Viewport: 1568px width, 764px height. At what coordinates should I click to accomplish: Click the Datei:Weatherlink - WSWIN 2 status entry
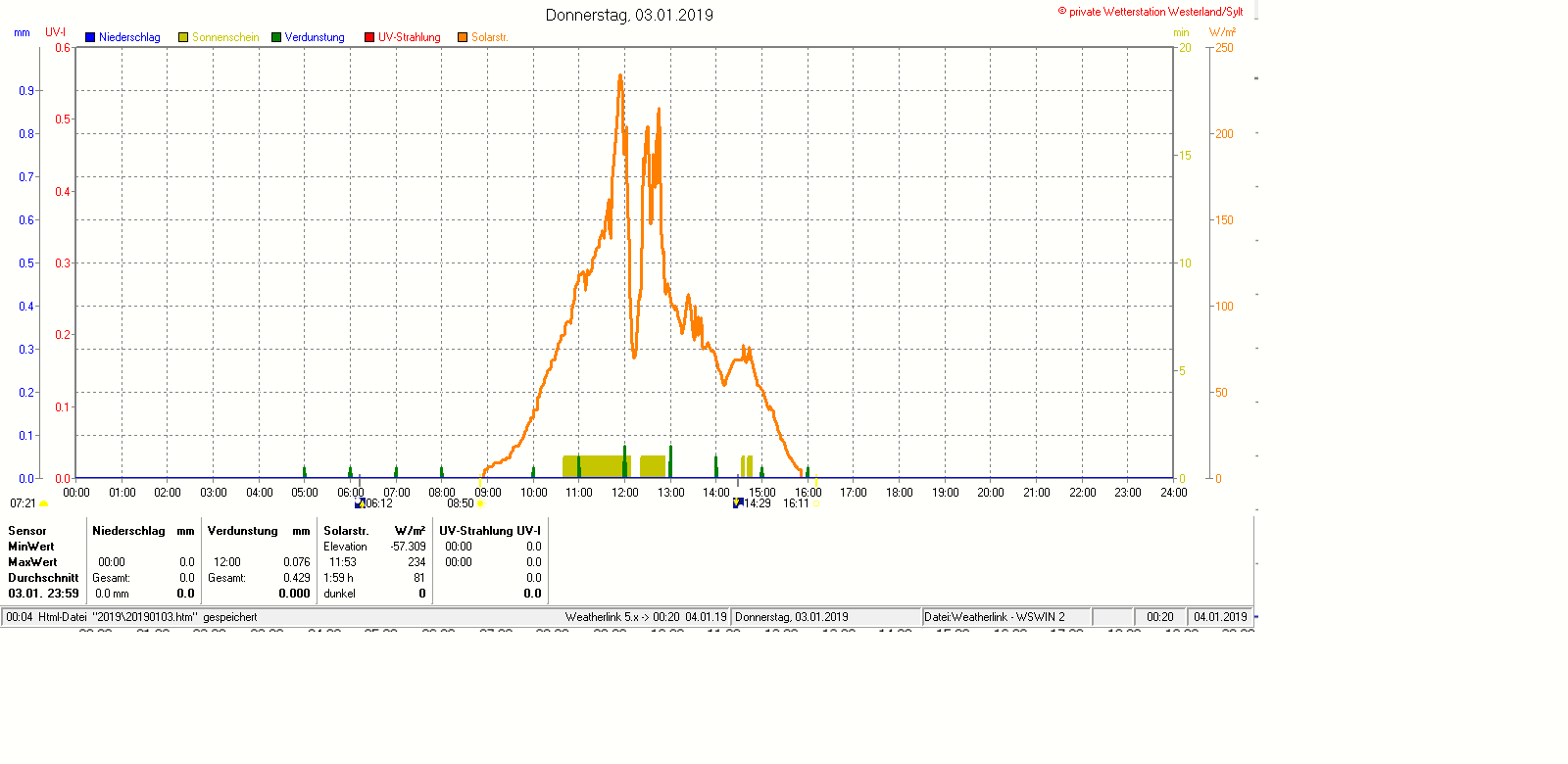coord(994,617)
